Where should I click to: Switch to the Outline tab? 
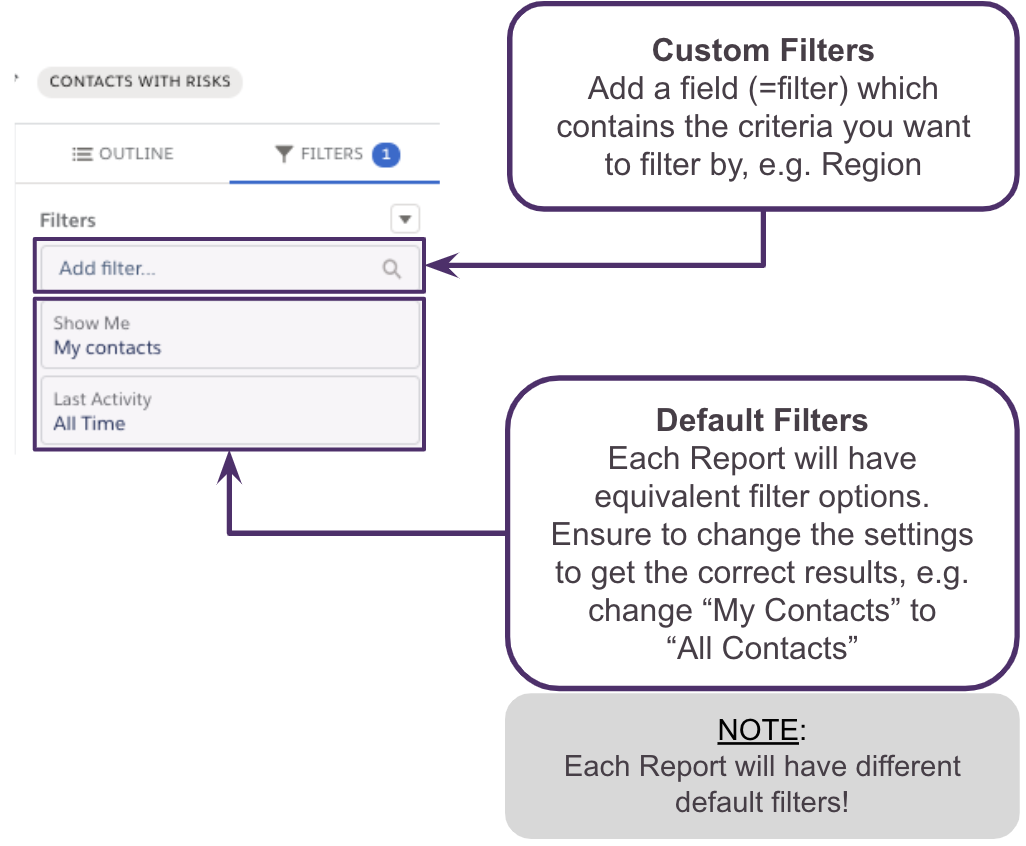click(x=124, y=154)
